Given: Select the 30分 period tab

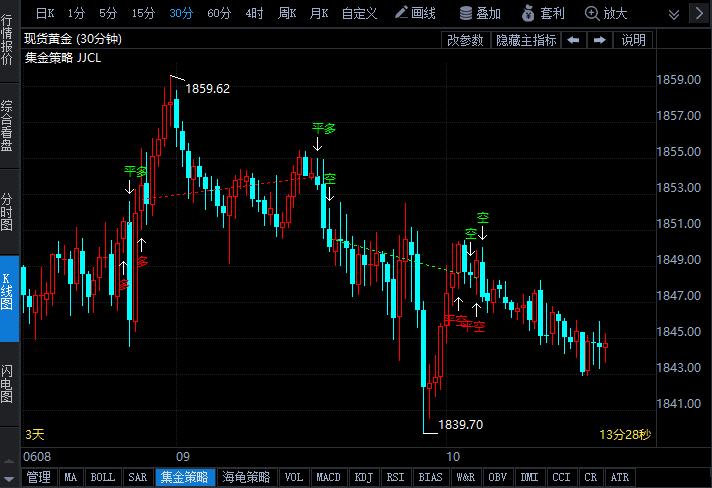Looking at the screenshot, I should tap(181, 14).
